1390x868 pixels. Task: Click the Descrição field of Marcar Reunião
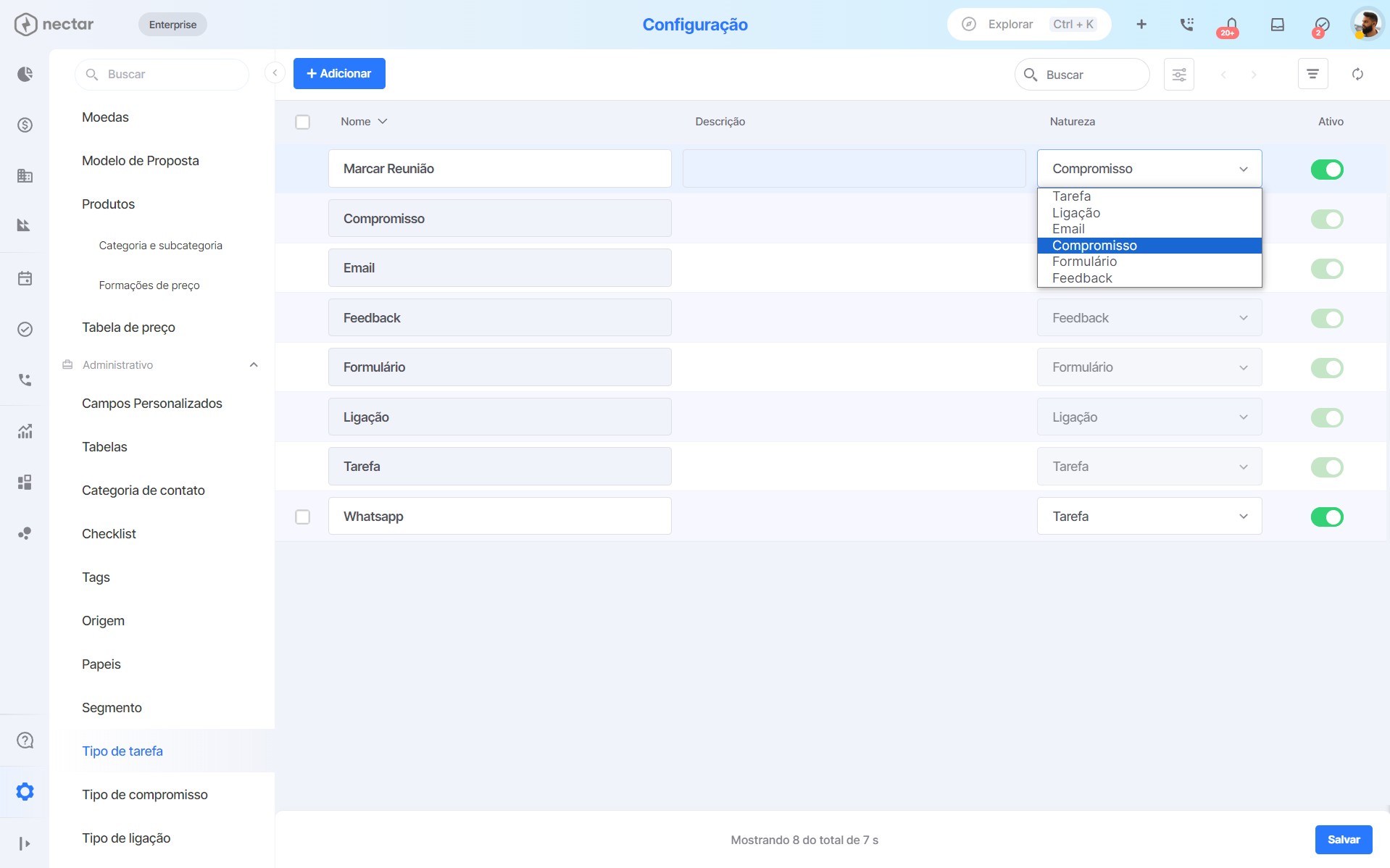click(854, 169)
